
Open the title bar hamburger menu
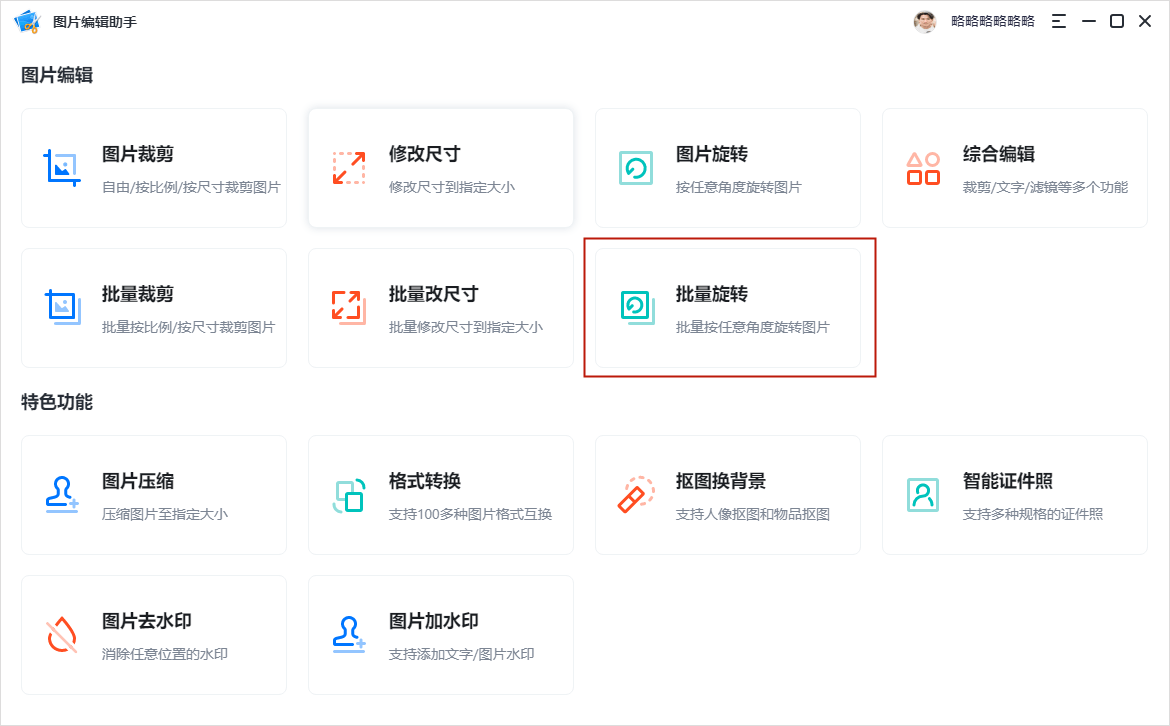click(x=1059, y=21)
